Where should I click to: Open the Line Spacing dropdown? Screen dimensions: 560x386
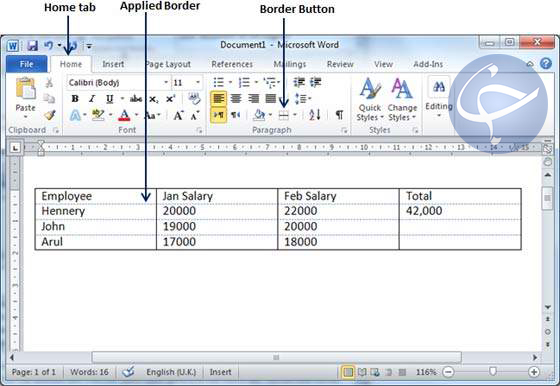click(x=303, y=99)
